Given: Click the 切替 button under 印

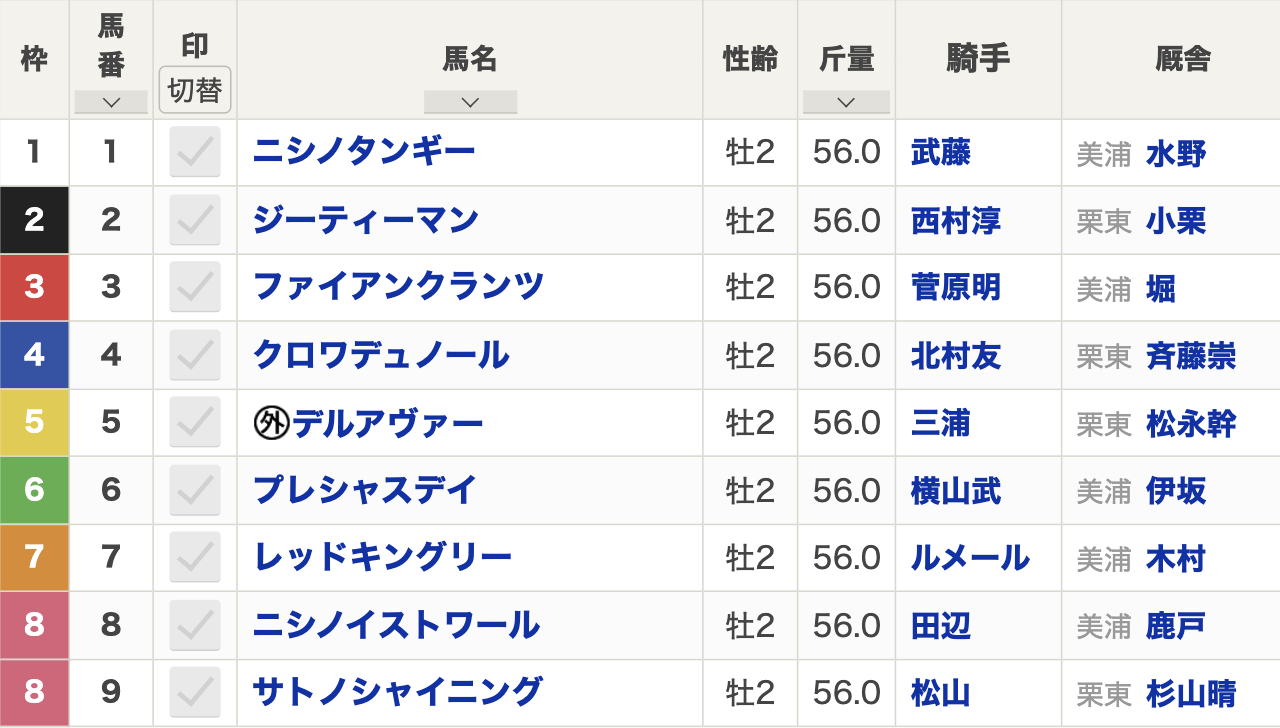Looking at the screenshot, I should click(195, 90).
